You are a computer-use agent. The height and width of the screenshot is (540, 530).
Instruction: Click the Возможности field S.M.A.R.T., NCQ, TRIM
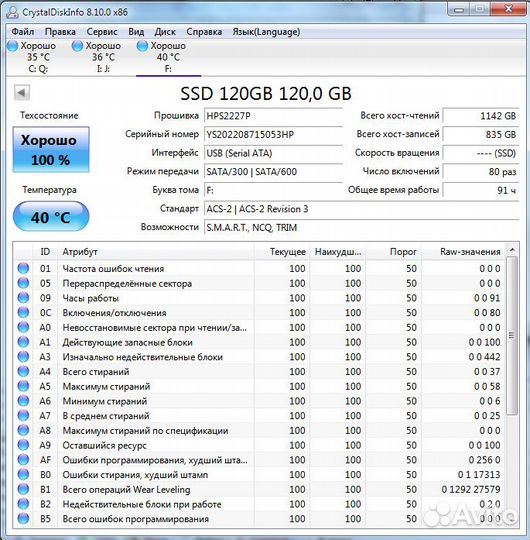tap(361, 228)
